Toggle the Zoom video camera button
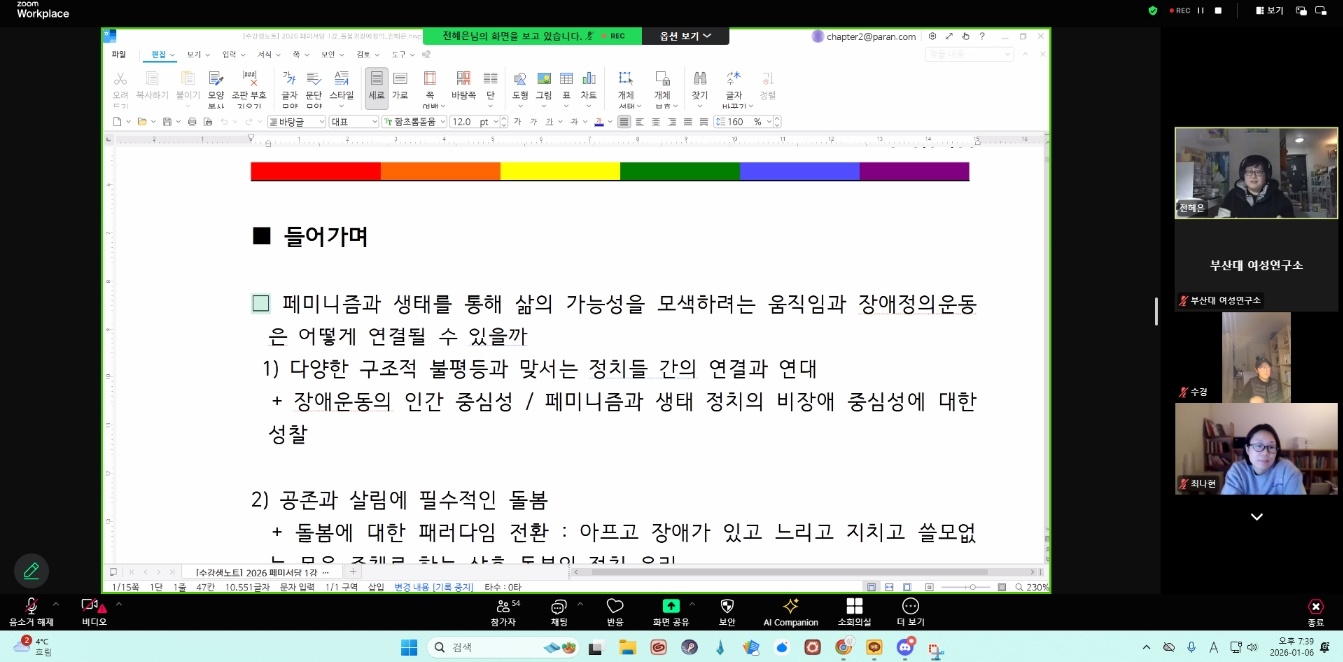Image resolution: width=1343 pixels, height=662 pixels. pyautogui.click(x=90, y=606)
